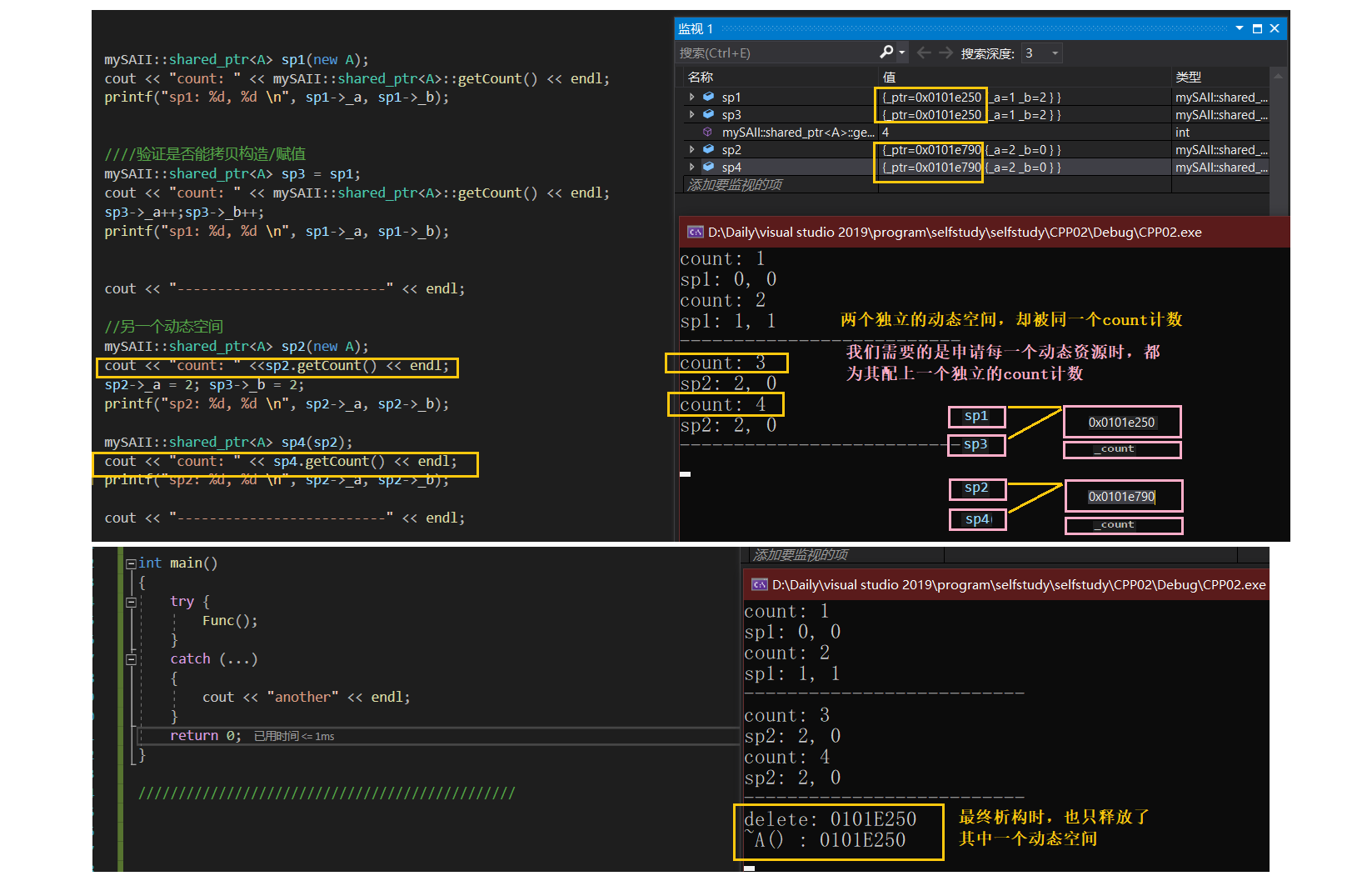Open the 搜索深度 depth combo box
This screenshot has height=896, width=1372.
[x=1041, y=53]
